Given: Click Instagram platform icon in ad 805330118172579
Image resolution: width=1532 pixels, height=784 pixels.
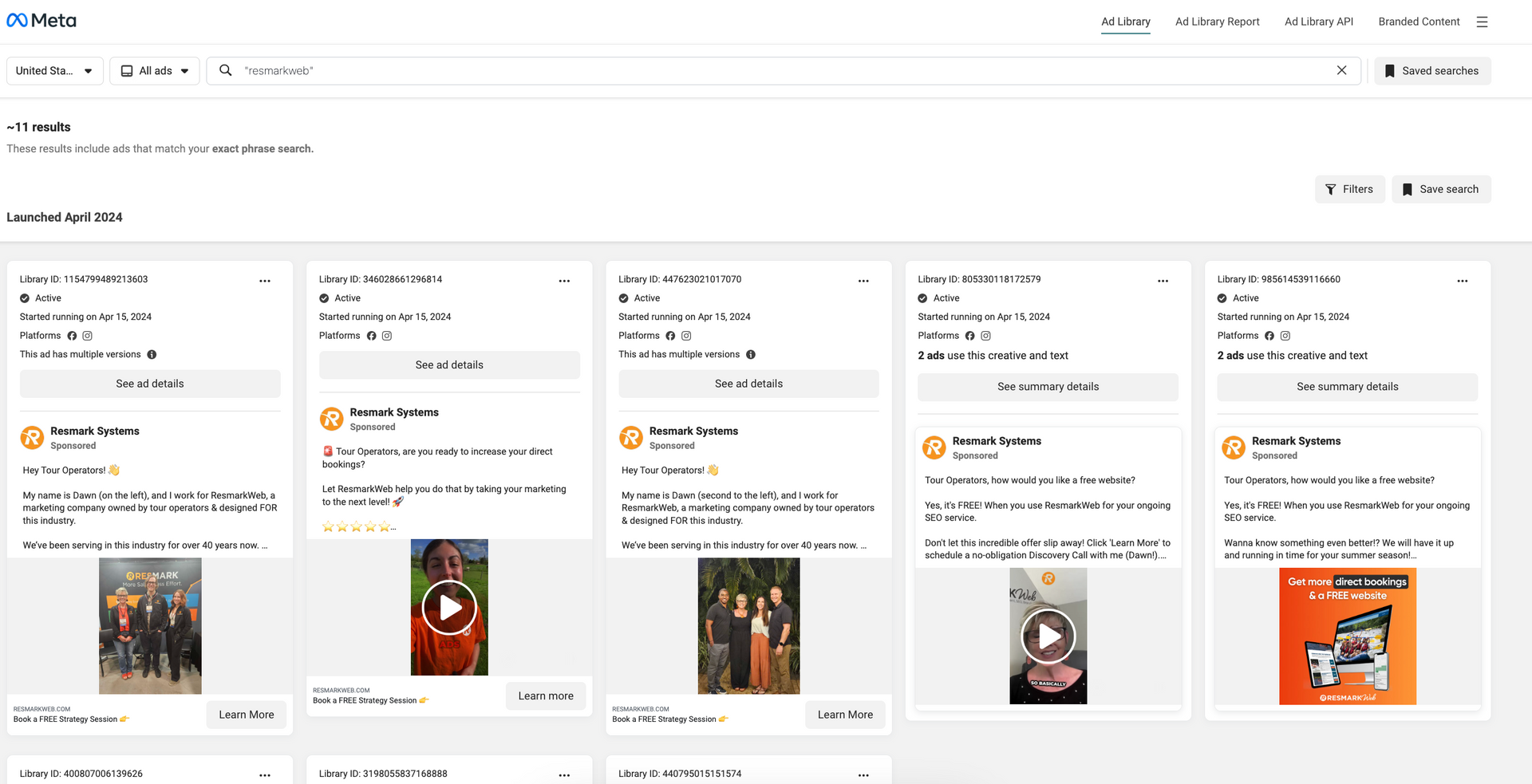Looking at the screenshot, I should pyautogui.click(x=985, y=336).
